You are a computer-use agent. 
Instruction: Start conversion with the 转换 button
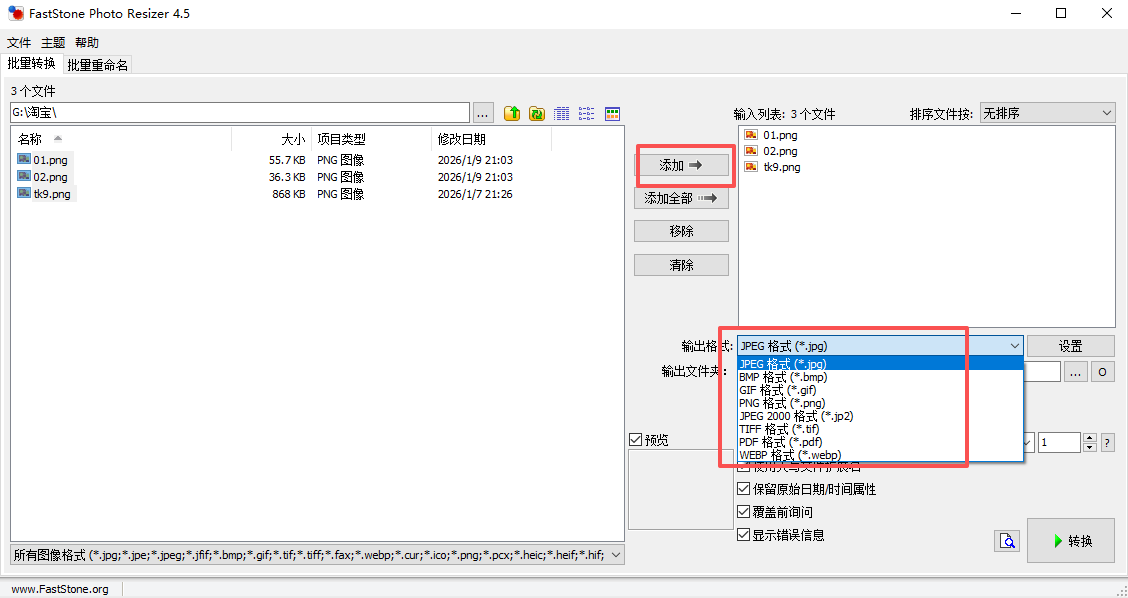[x=1070, y=541]
